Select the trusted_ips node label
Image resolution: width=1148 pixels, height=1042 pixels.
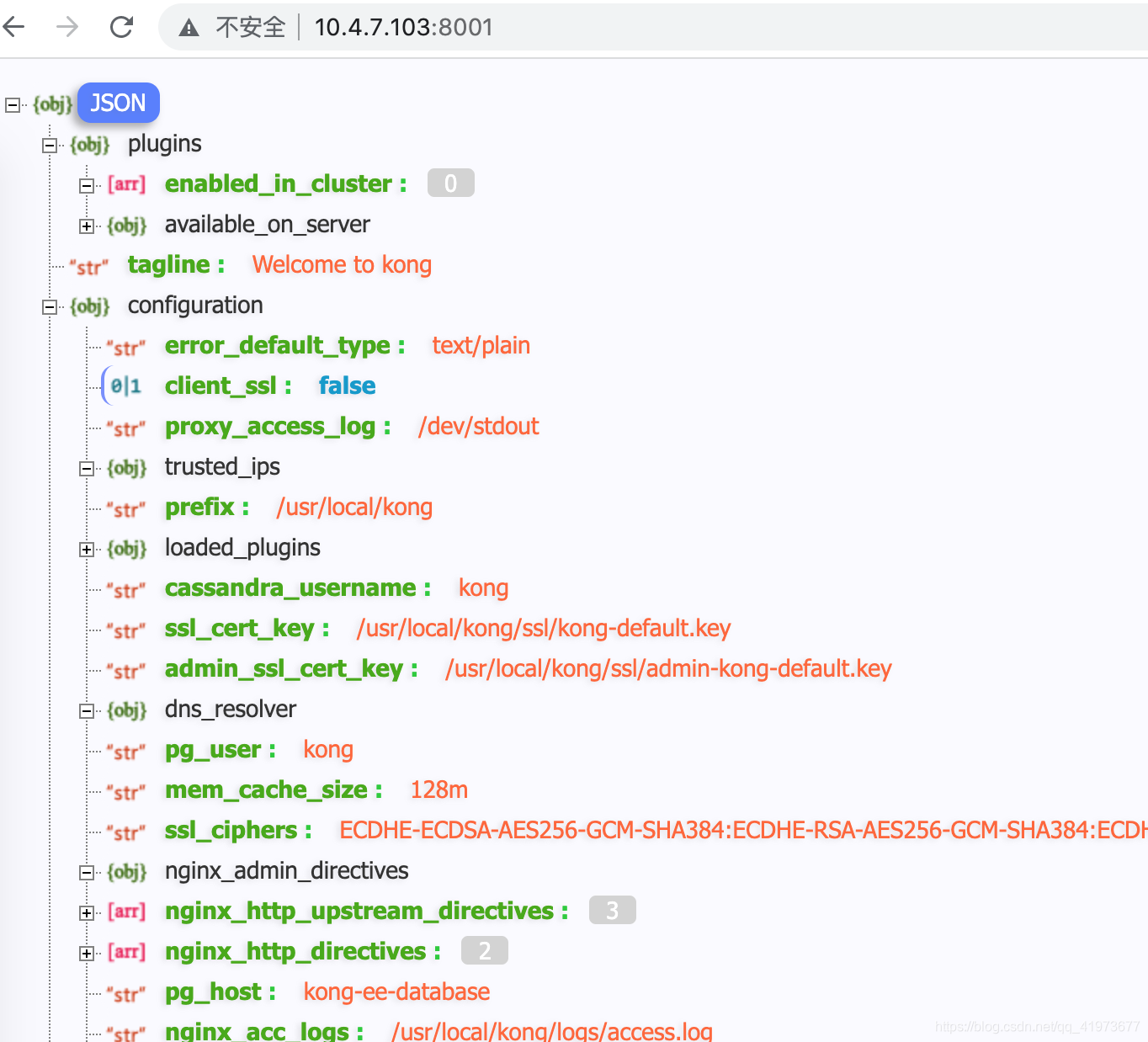(x=222, y=467)
